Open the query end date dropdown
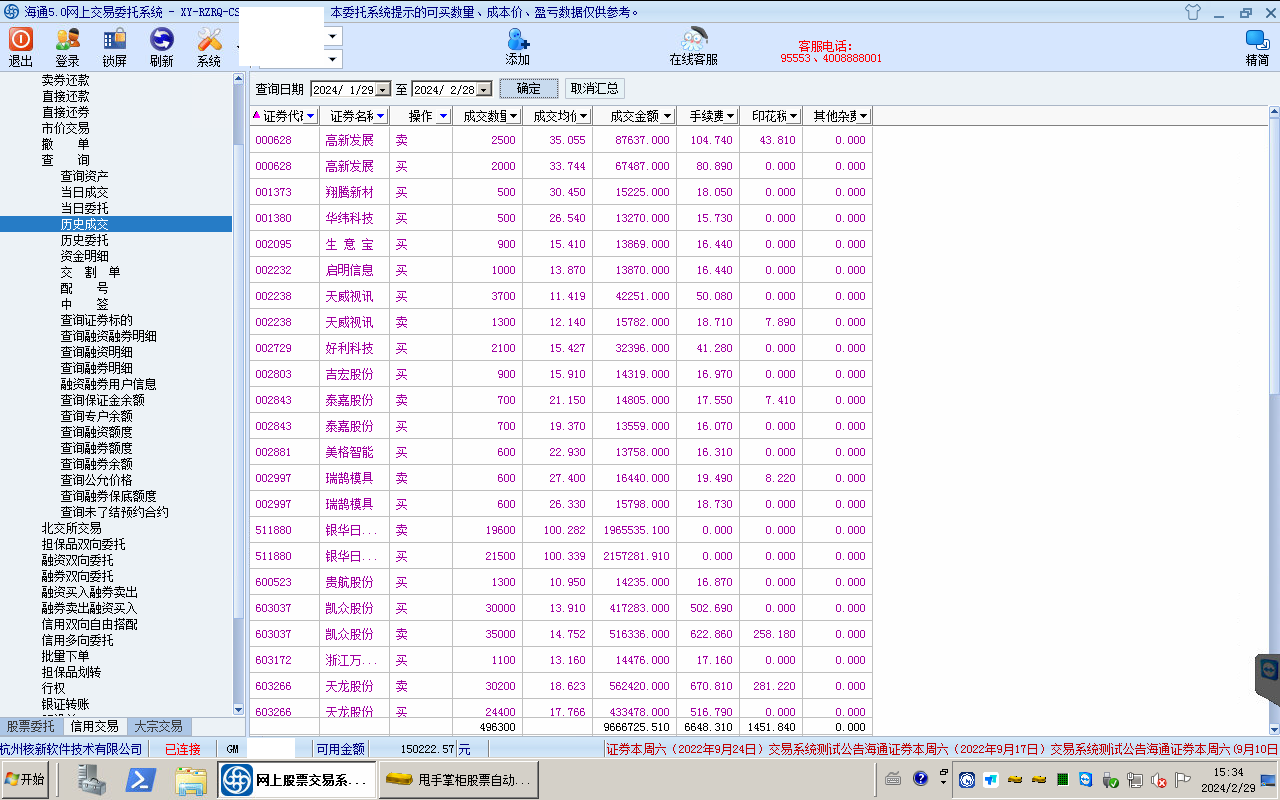This screenshot has width=1280, height=800. pyautogui.click(x=484, y=89)
